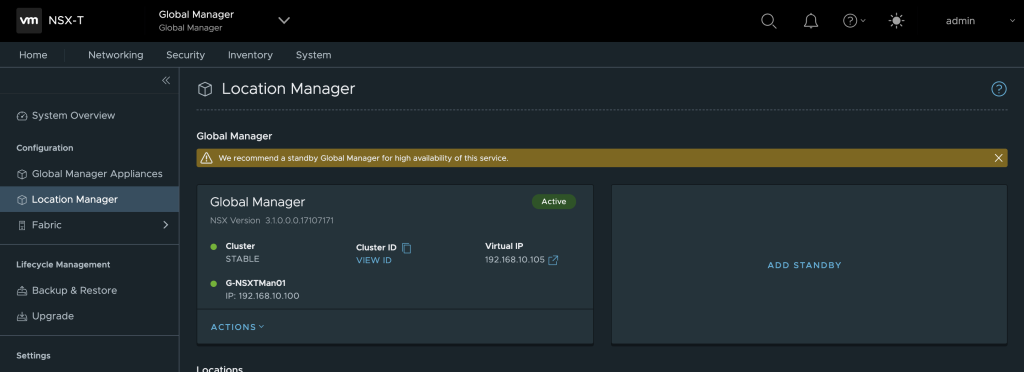Click the G-NSXTMan01 green status dot
Viewport: 1024px width, 372px height.
214,283
